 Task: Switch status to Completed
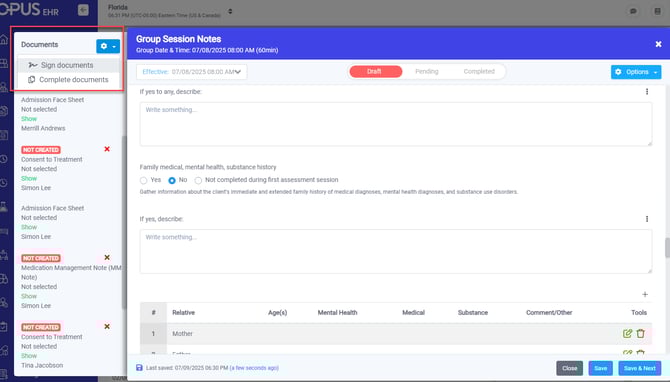pyautogui.click(x=479, y=71)
